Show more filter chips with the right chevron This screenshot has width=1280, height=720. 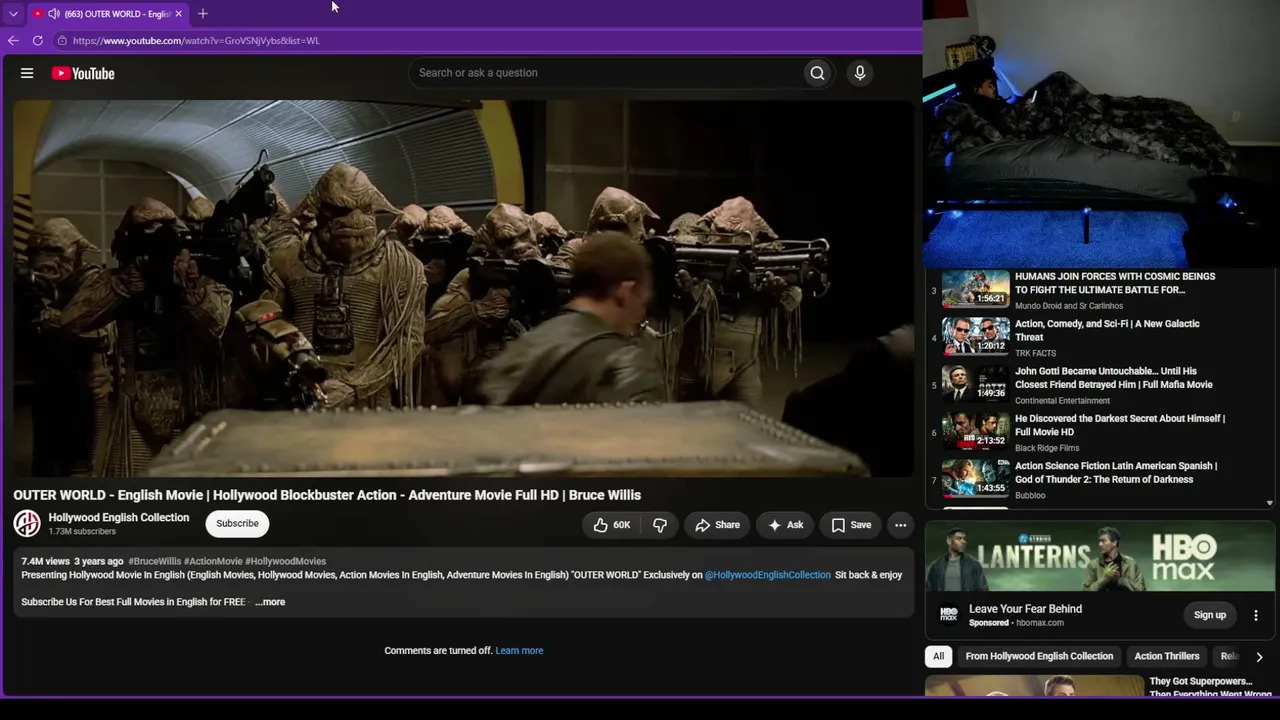pos(1259,657)
